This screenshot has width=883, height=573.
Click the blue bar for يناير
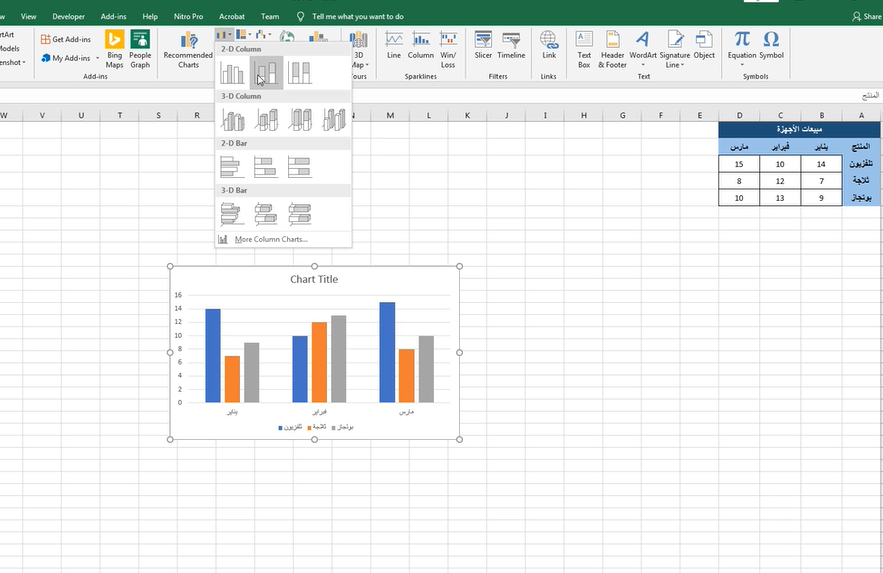click(213, 356)
